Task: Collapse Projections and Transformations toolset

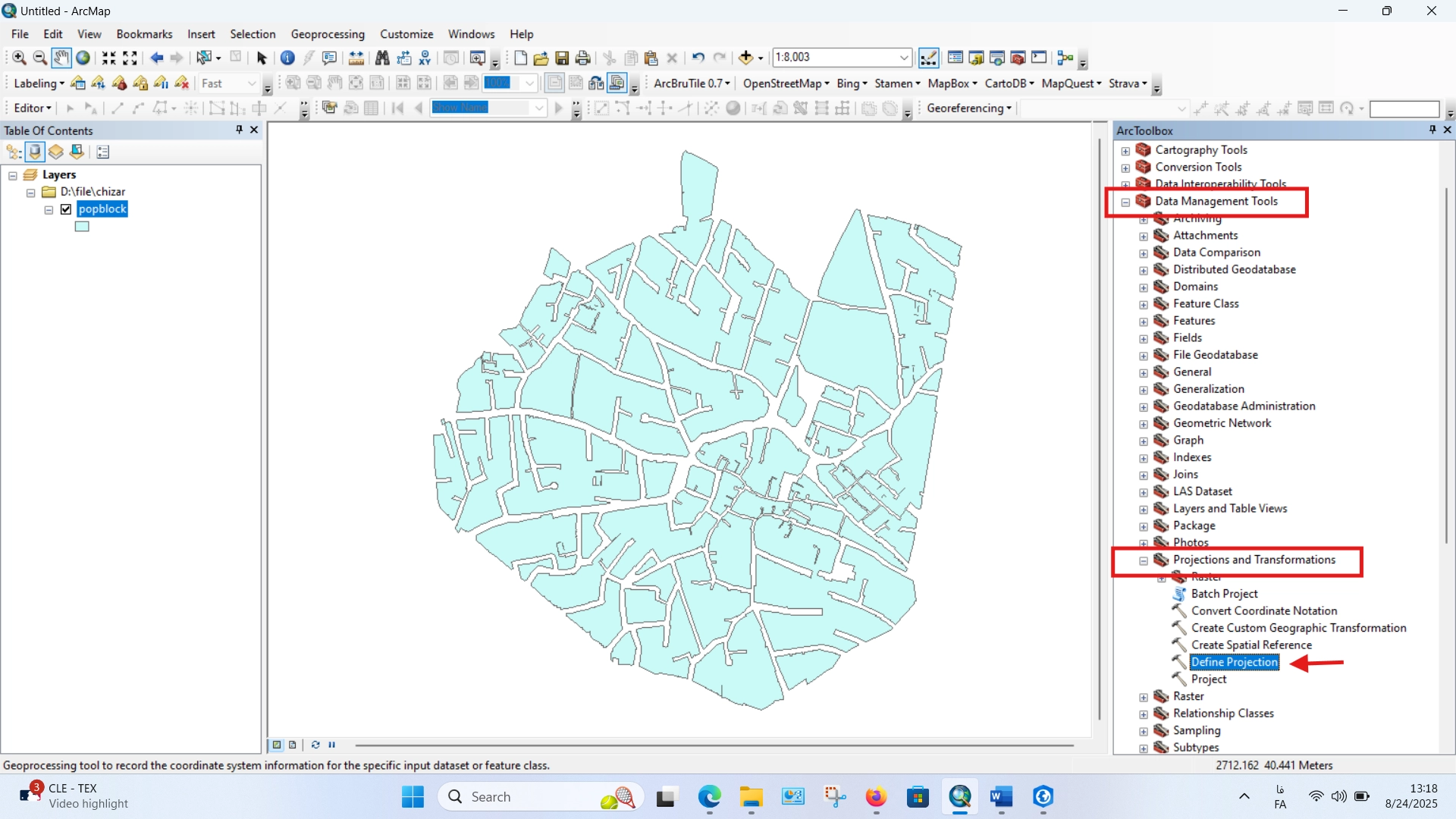Action: coord(1144,561)
